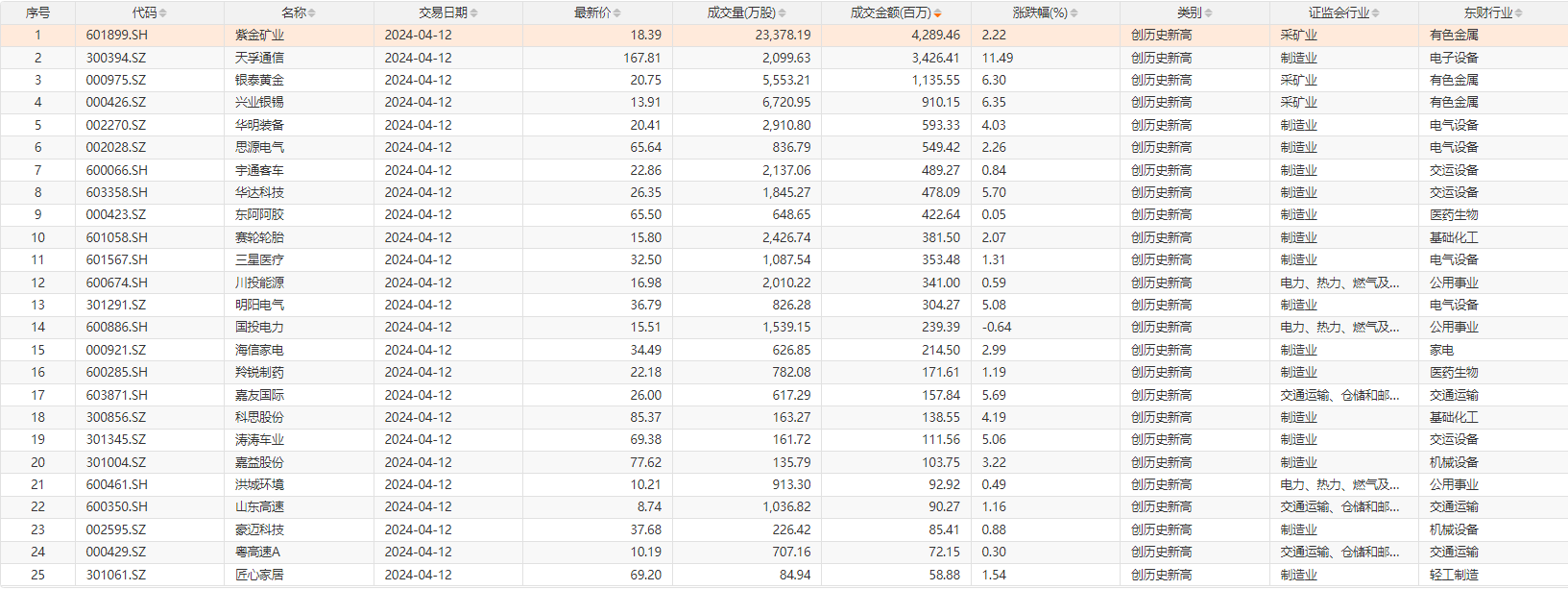
Task: Open stock code 301004.SZ
Action: pos(116,462)
